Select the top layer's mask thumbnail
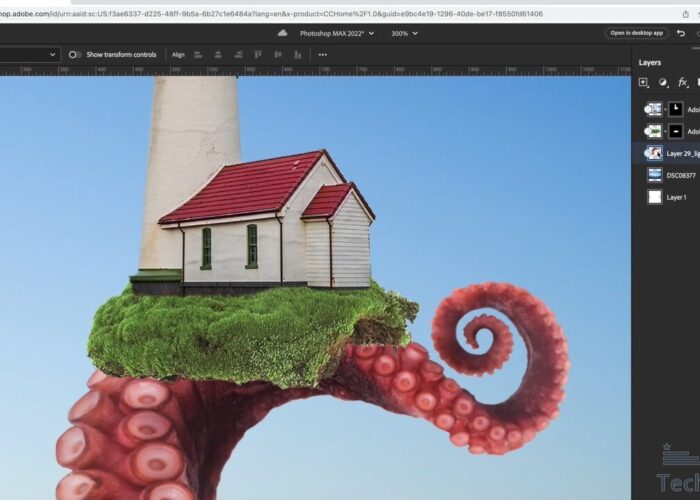This screenshot has width=700, height=500. click(675, 109)
